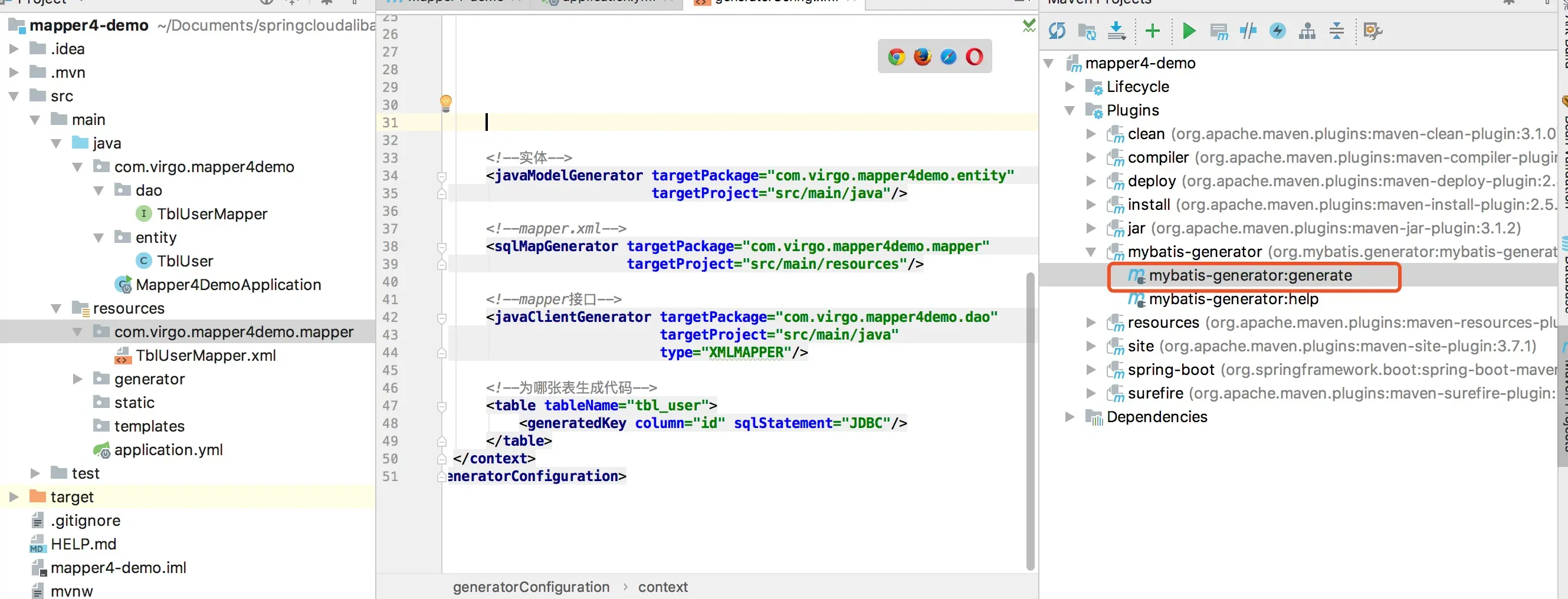Toggle Skip Tests mode
The image size is (1568, 599).
[1278, 31]
